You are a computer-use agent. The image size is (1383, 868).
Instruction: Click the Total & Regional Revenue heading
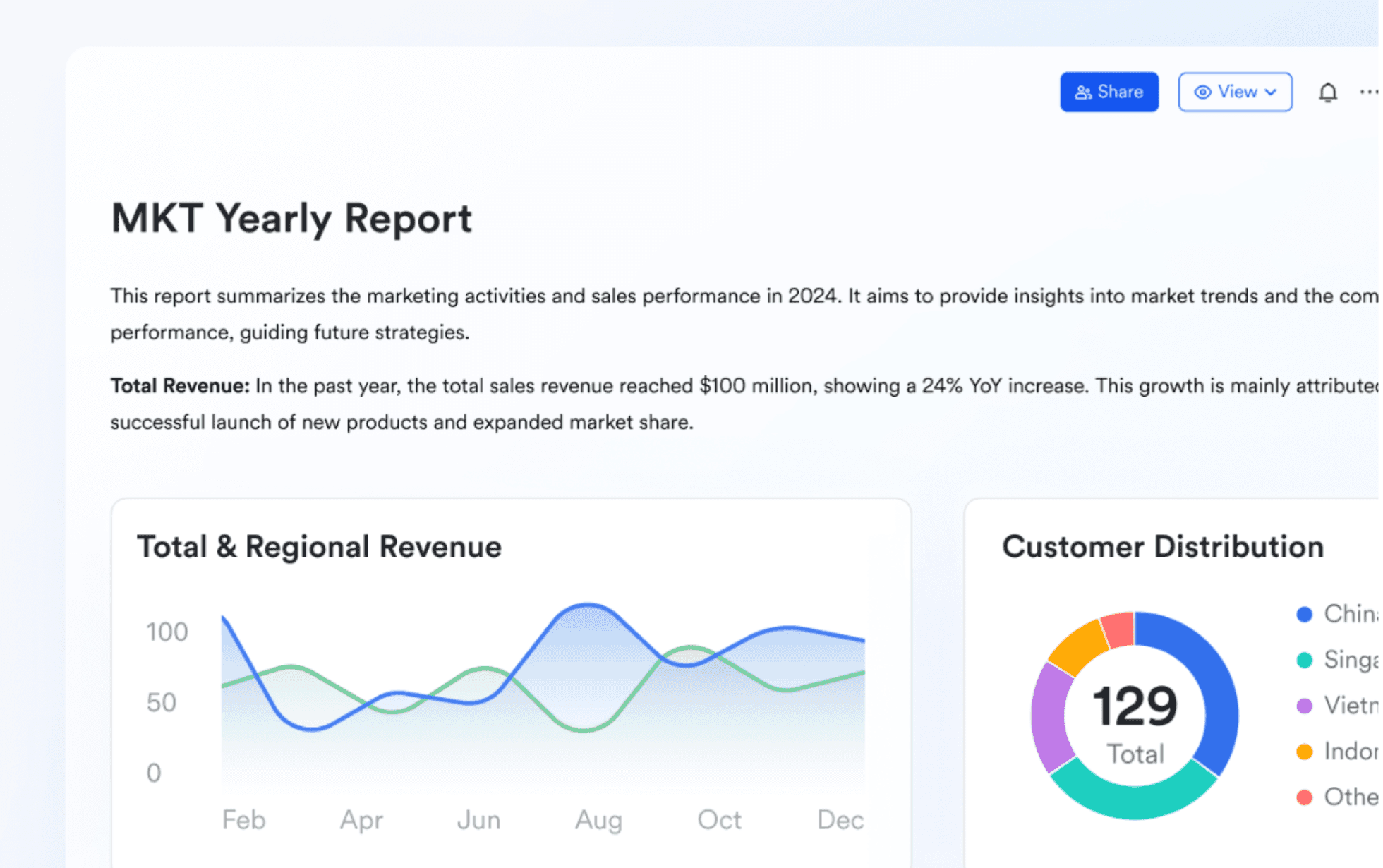click(319, 547)
